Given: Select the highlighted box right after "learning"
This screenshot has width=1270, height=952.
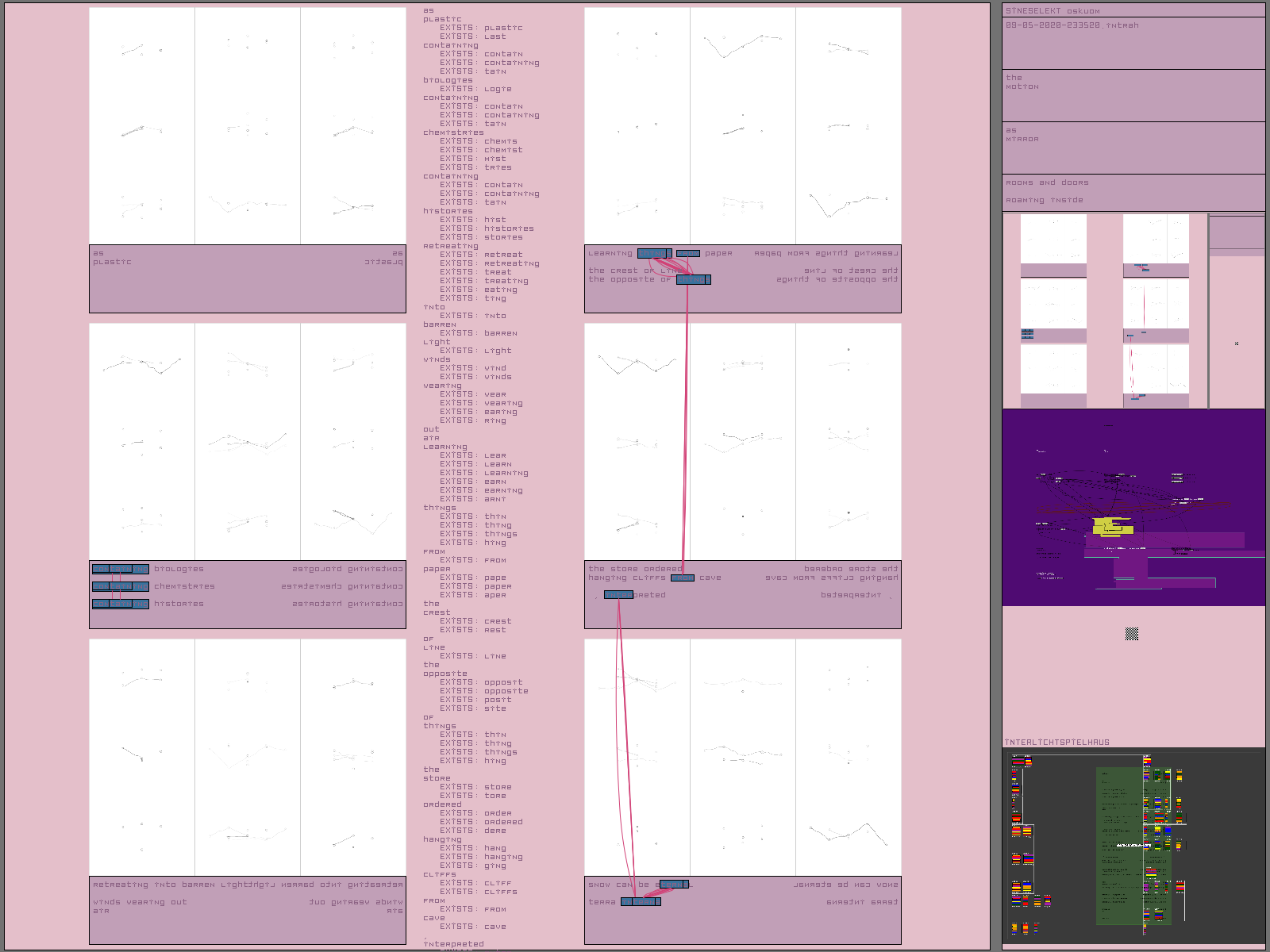Looking at the screenshot, I should (654, 253).
